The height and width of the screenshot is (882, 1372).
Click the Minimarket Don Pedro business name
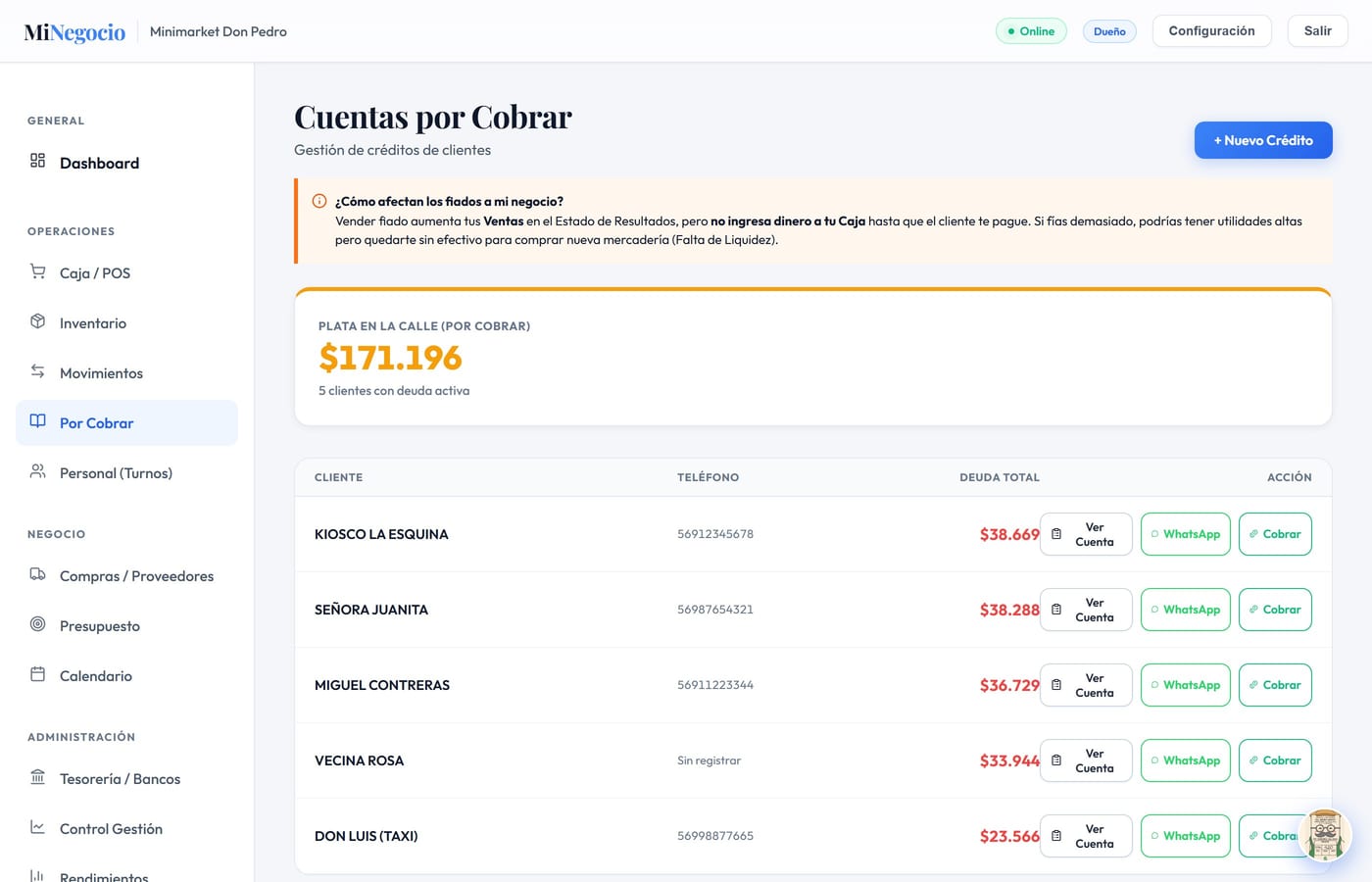219,31
